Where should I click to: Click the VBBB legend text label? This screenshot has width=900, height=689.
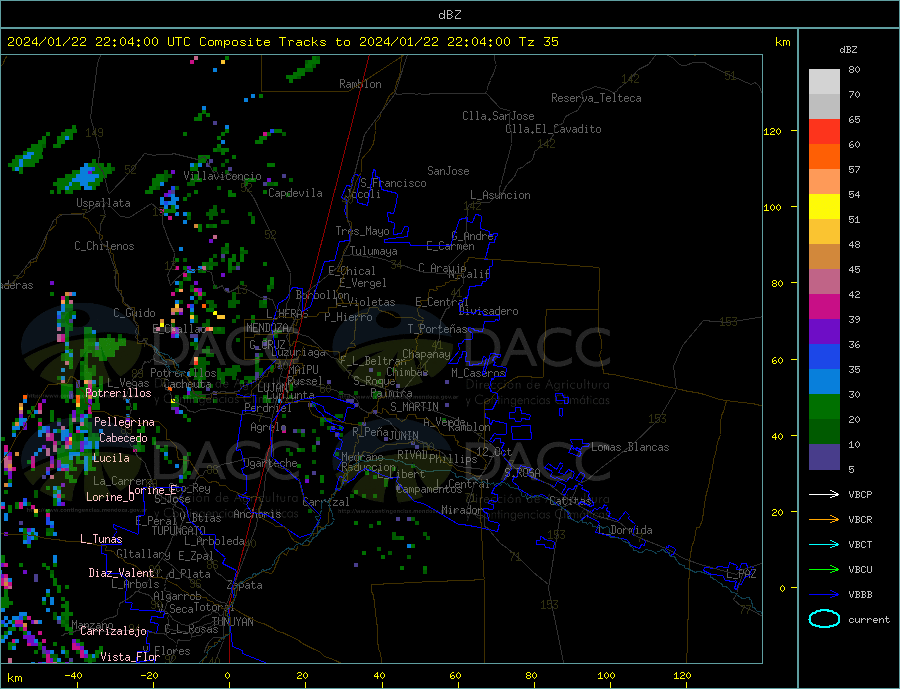click(x=860, y=595)
